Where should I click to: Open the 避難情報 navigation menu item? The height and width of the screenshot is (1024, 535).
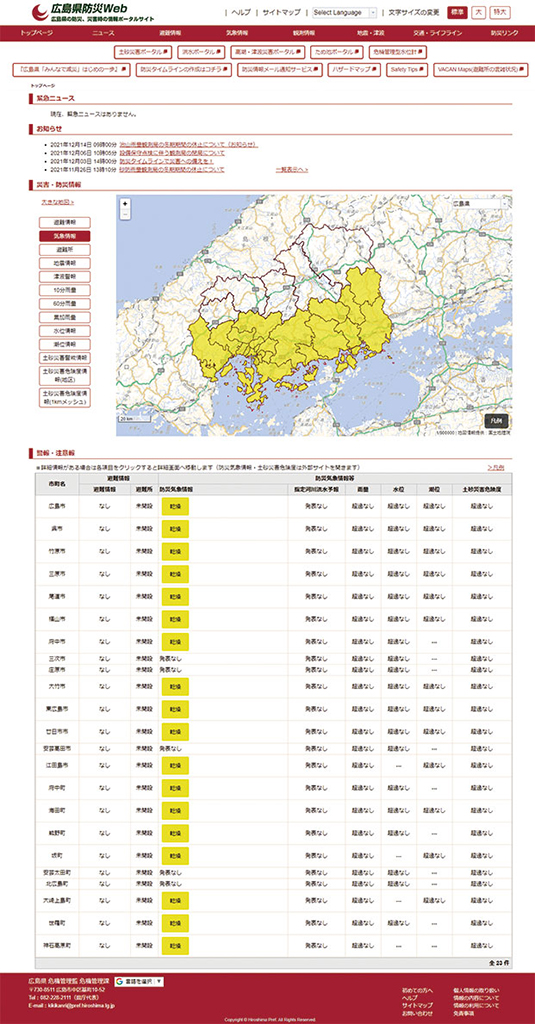point(170,33)
